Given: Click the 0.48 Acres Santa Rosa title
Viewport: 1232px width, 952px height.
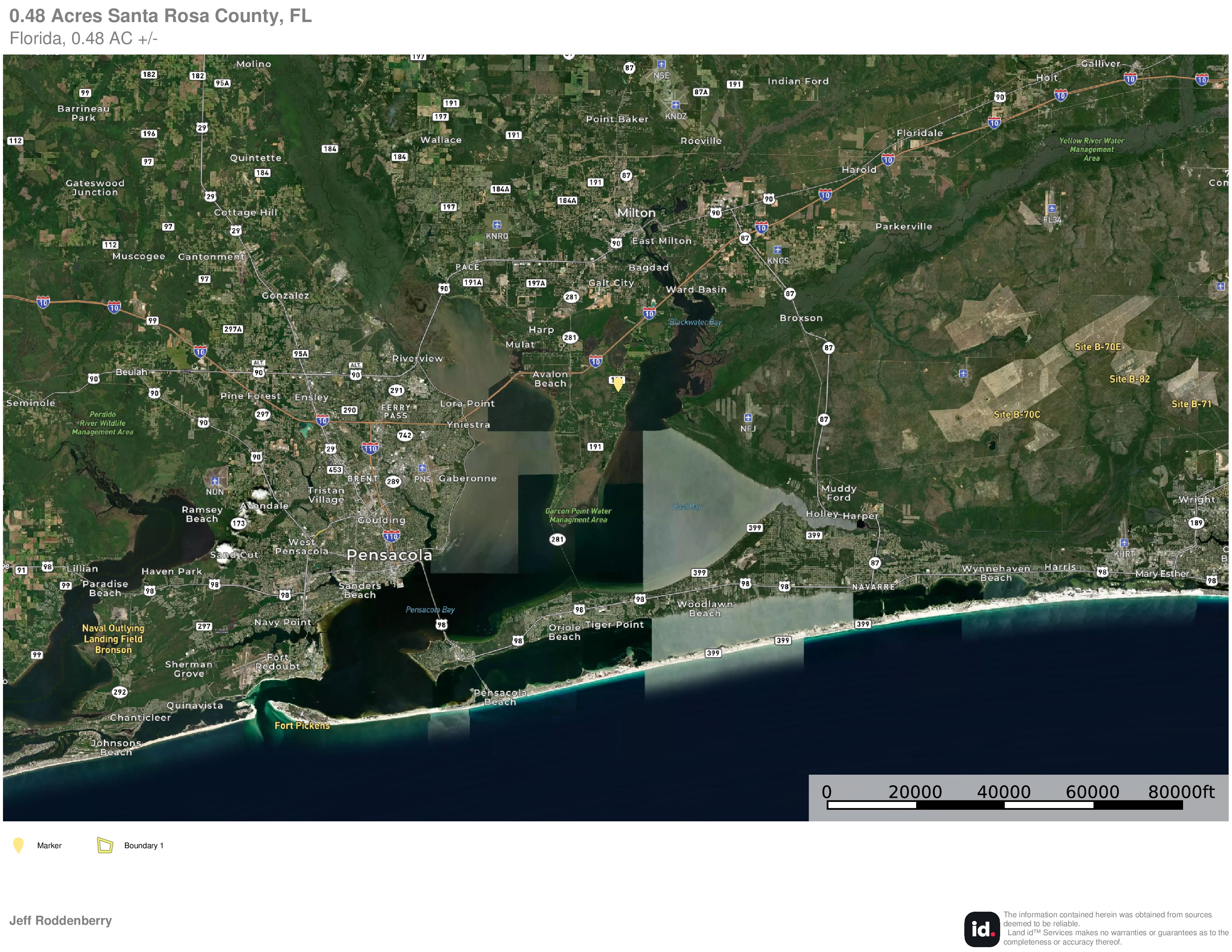Looking at the screenshot, I should [160, 16].
